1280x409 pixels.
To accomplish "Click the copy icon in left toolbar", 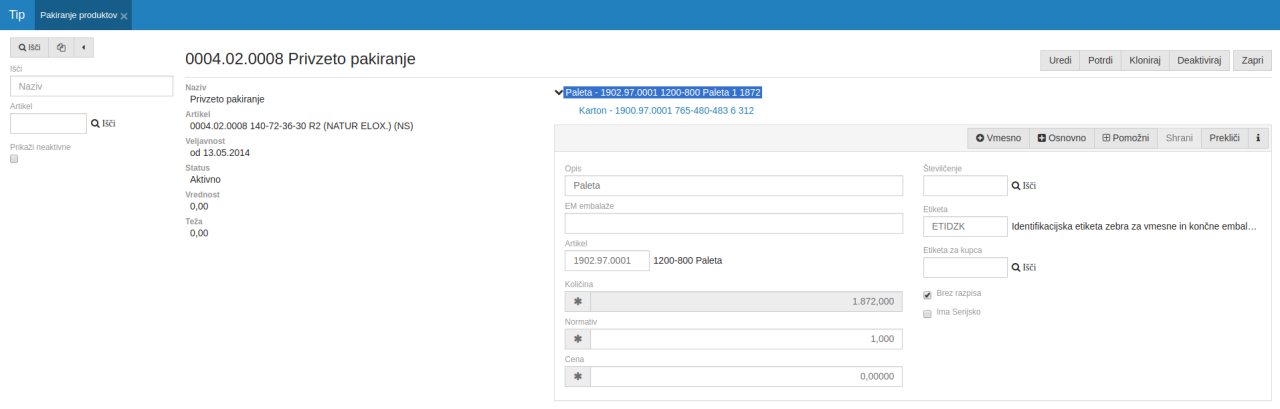I will pos(61,47).
